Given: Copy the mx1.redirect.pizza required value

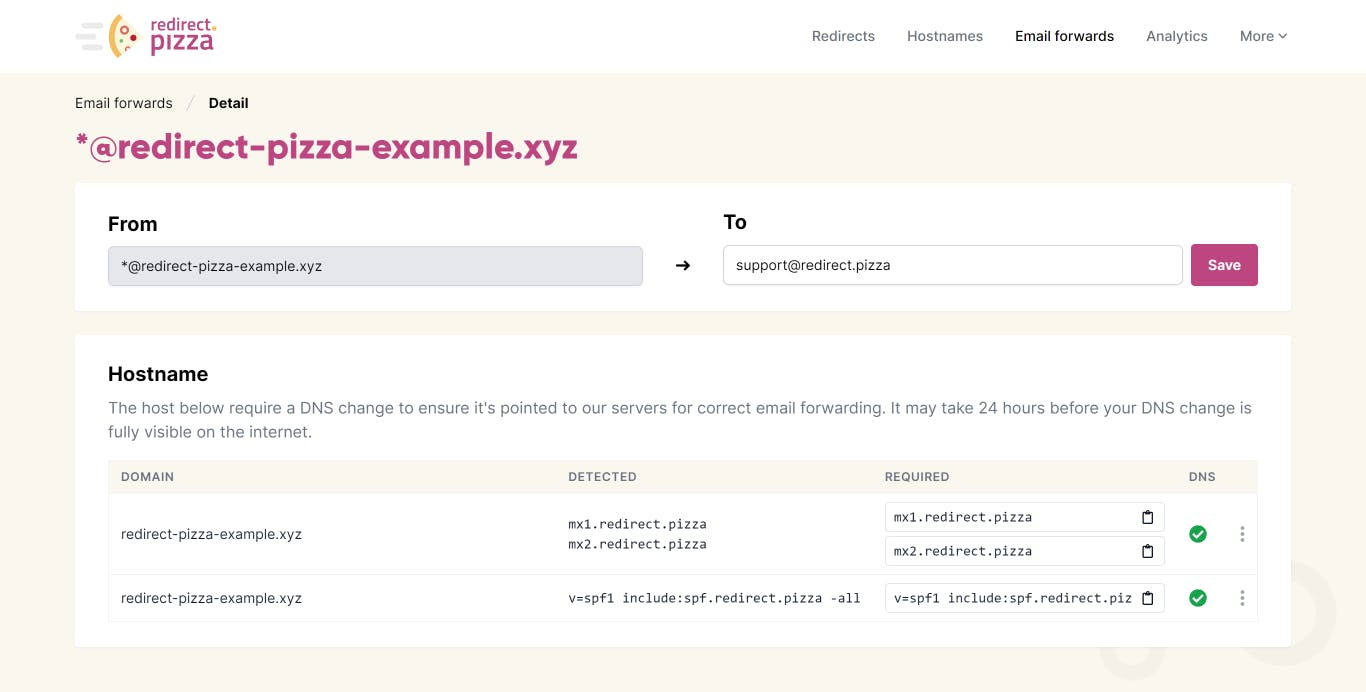Looking at the screenshot, I should click(1147, 517).
